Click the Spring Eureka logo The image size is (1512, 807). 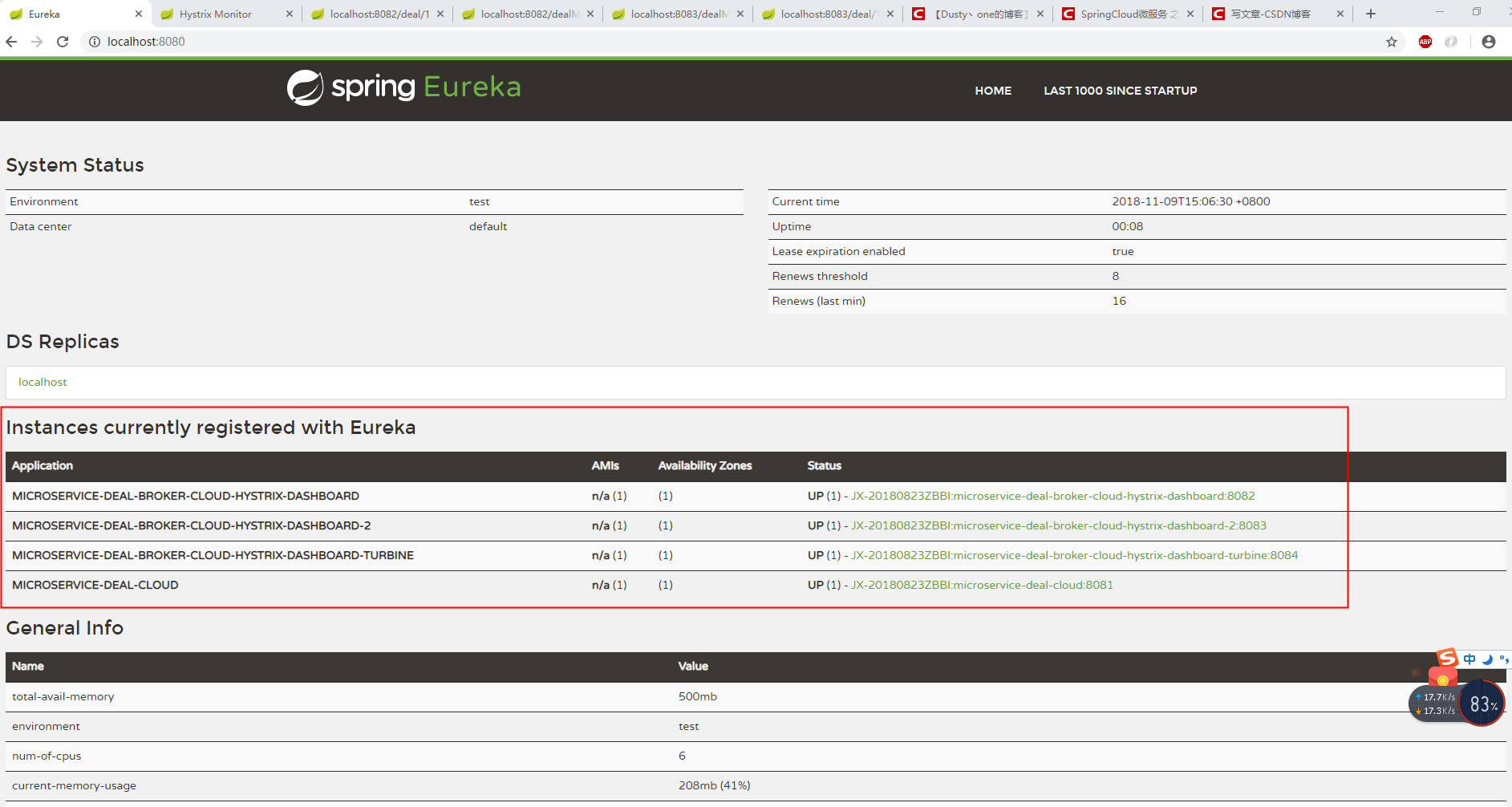click(403, 87)
